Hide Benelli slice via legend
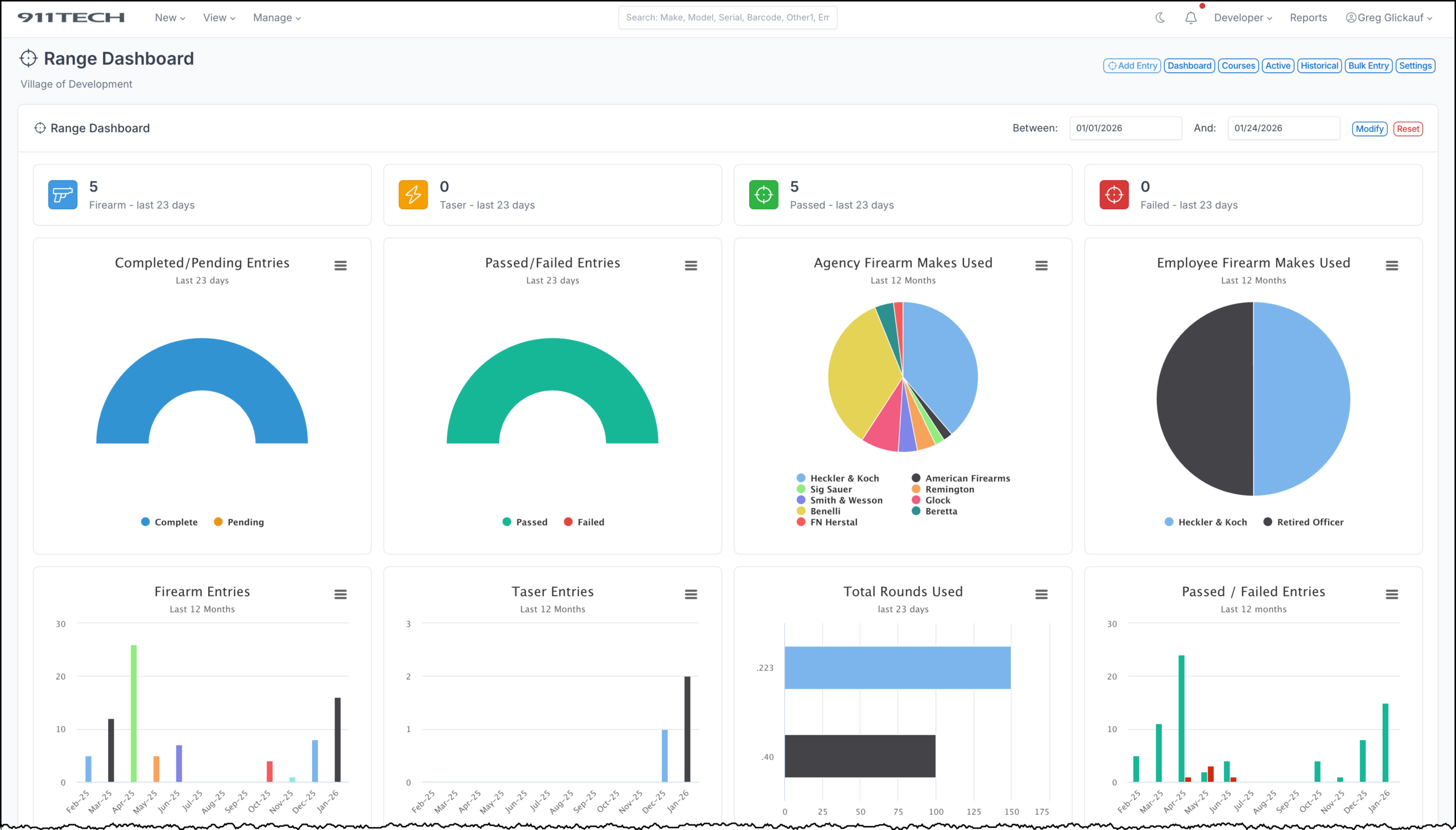This screenshot has height=830, width=1456. tap(819, 511)
